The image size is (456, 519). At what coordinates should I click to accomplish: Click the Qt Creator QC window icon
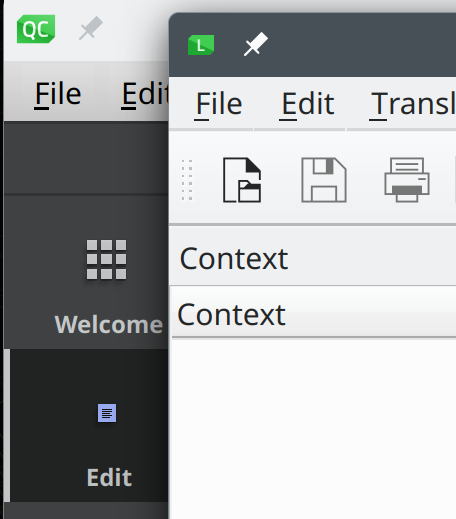pos(36,29)
